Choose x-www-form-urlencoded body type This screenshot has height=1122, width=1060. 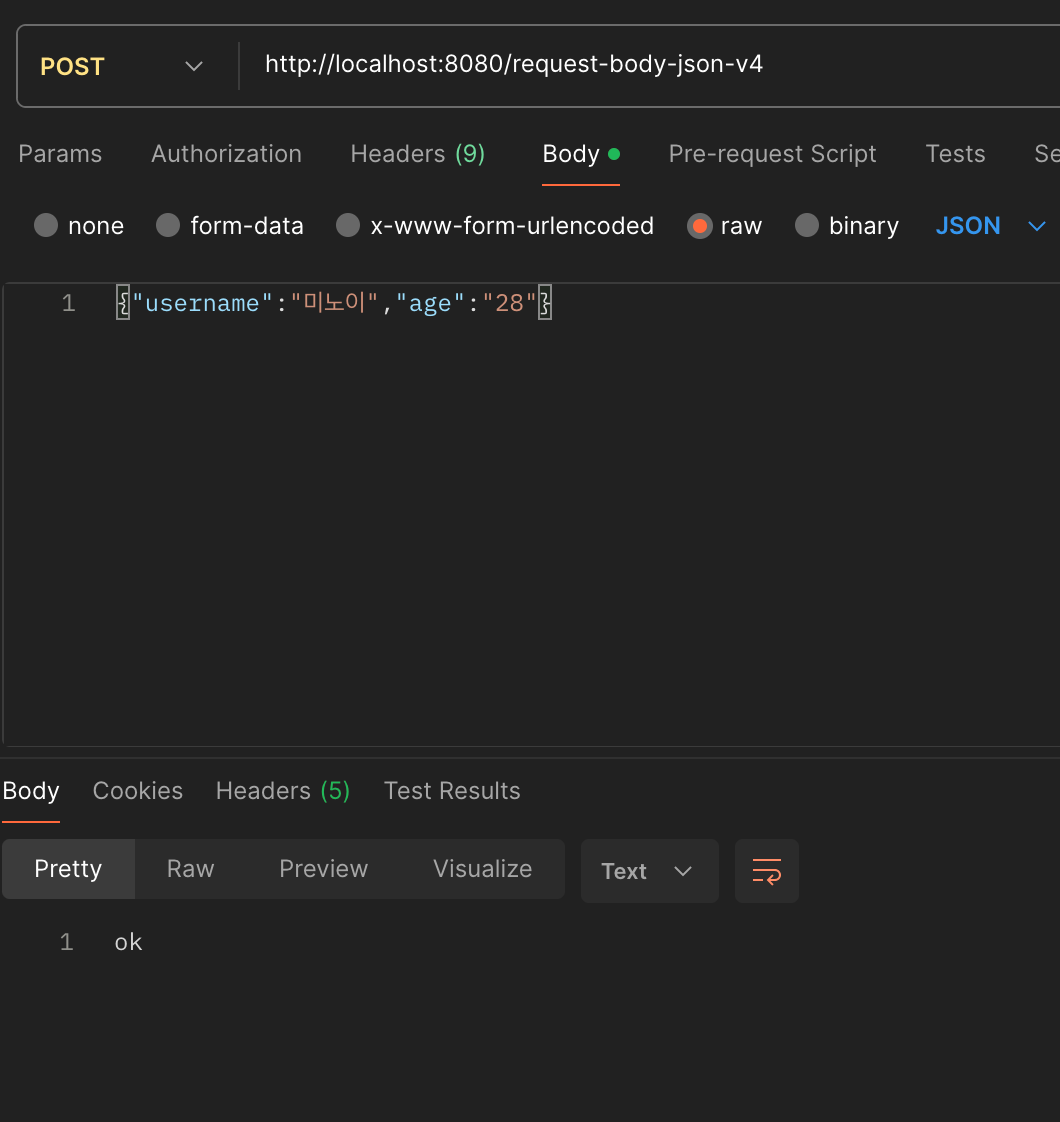click(x=495, y=226)
